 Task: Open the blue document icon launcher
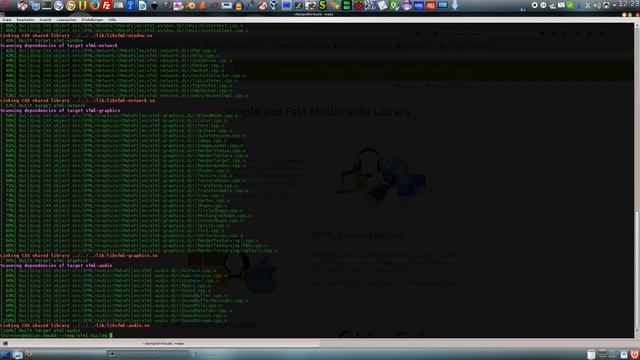point(142,5)
